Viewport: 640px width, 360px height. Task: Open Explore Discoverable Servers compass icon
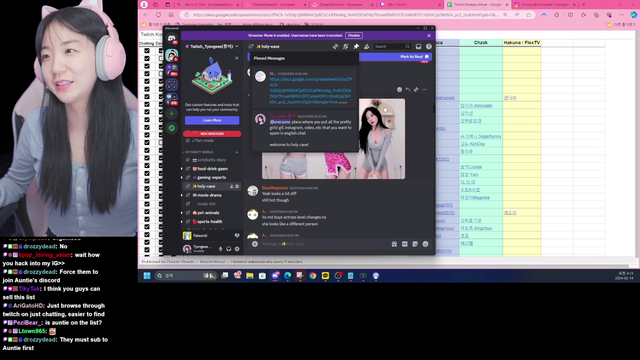coord(172,128)
